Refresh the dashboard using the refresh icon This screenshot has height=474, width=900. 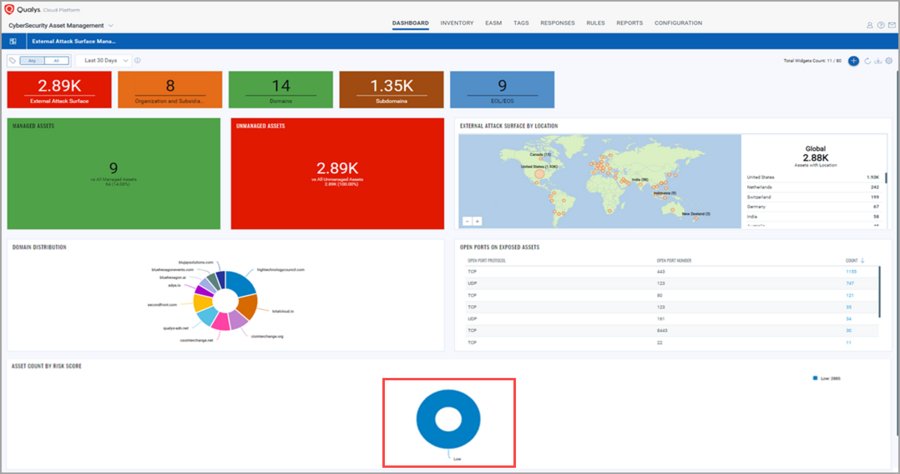867,61
